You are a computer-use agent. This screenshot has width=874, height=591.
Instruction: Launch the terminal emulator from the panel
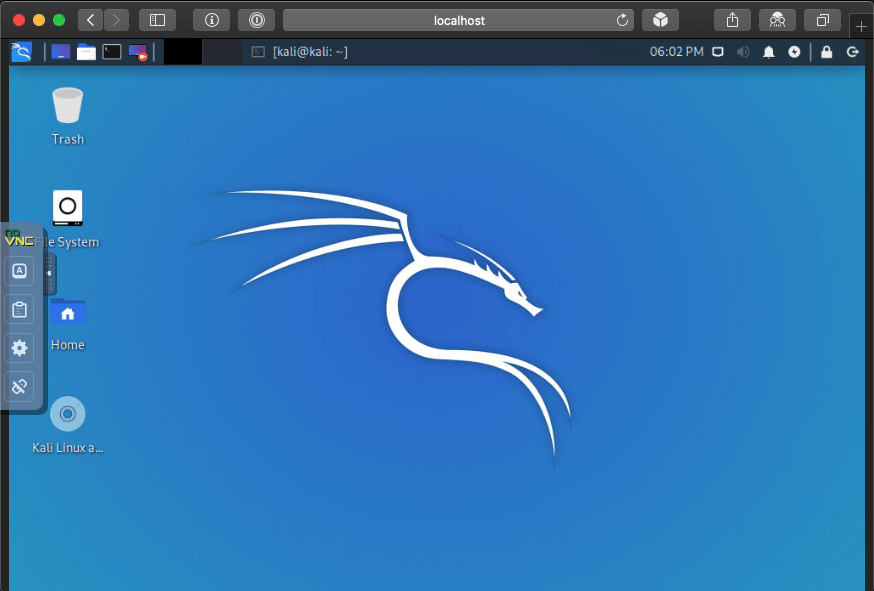112,52
